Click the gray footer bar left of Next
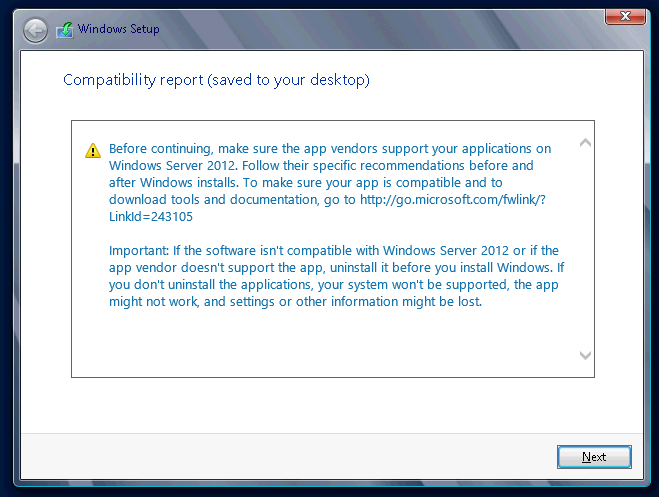 click(x=286, y=457)
